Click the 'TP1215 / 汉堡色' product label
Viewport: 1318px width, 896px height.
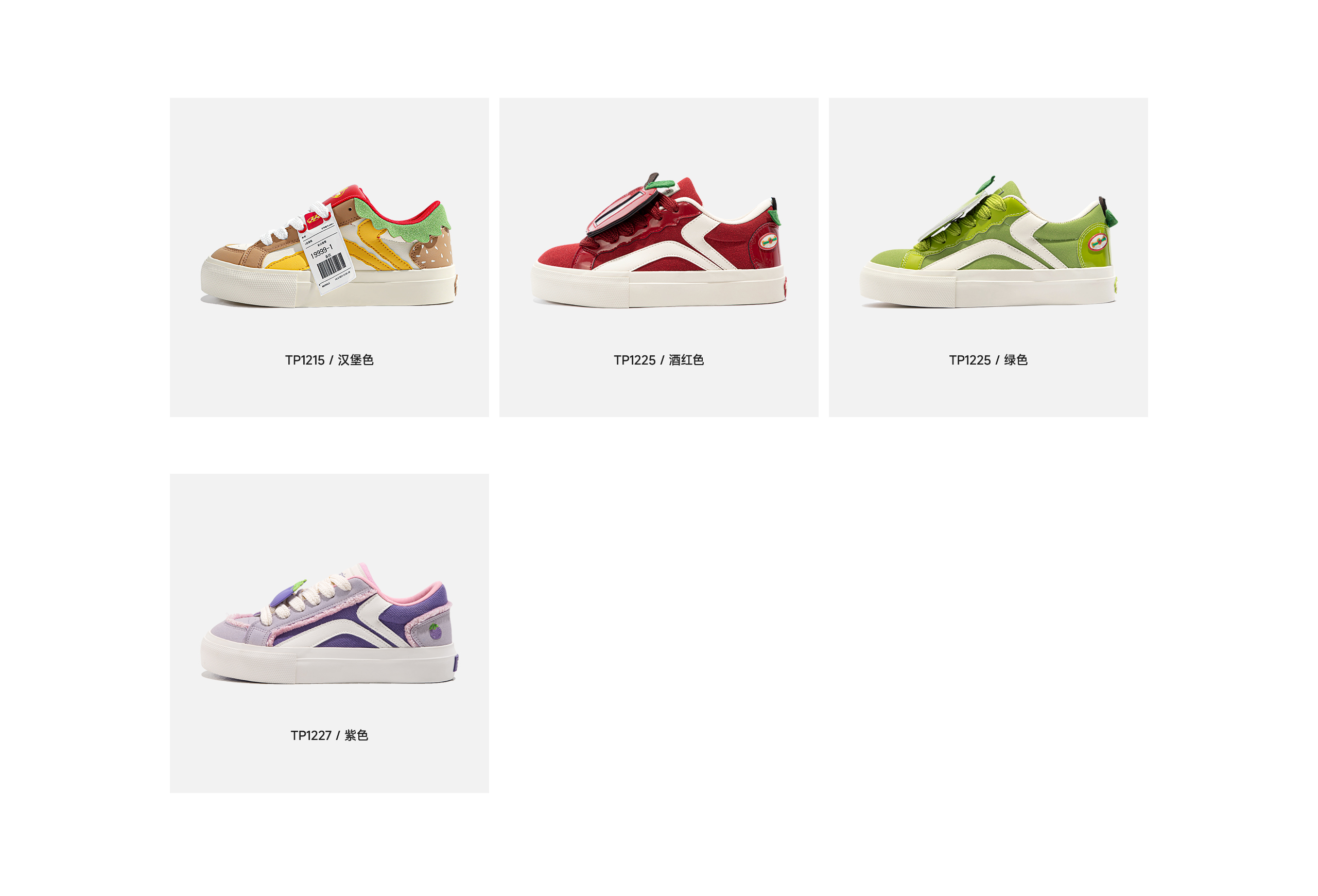[329, 360]
